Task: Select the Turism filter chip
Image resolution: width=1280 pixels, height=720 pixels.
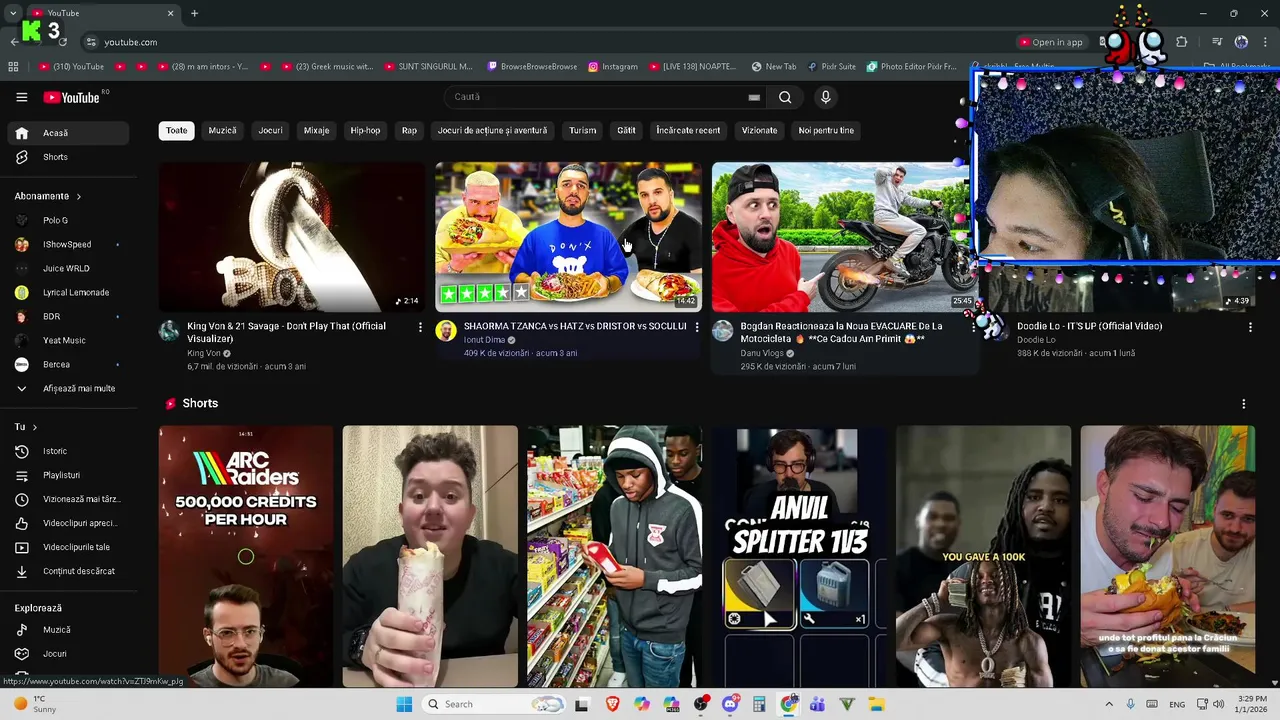Action: click(x=582, y=130)
